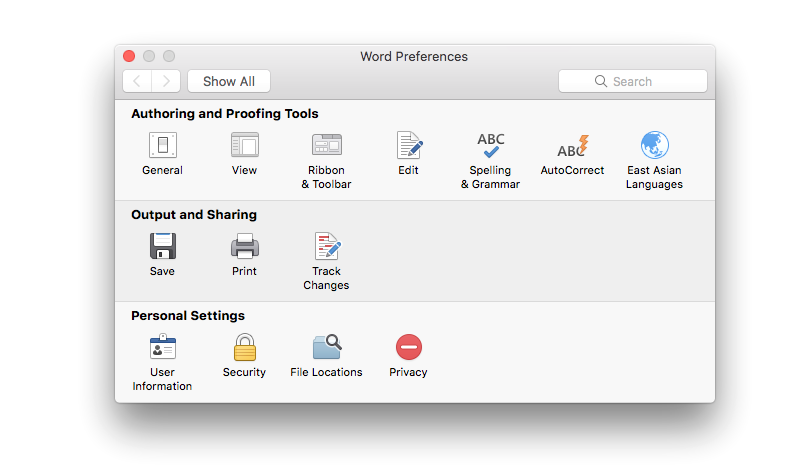Open User Information settings
The image size is (803, 467).
tap(162, 347)
